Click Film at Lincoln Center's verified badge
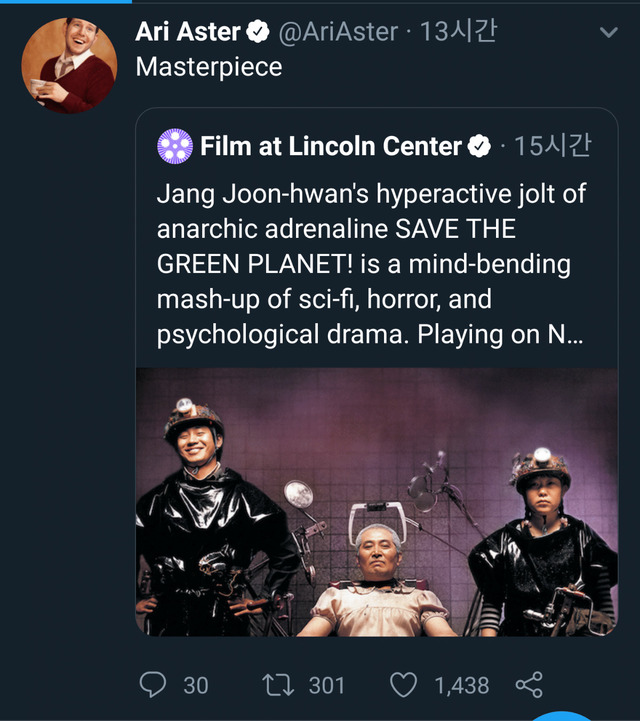 coord(480,146)
